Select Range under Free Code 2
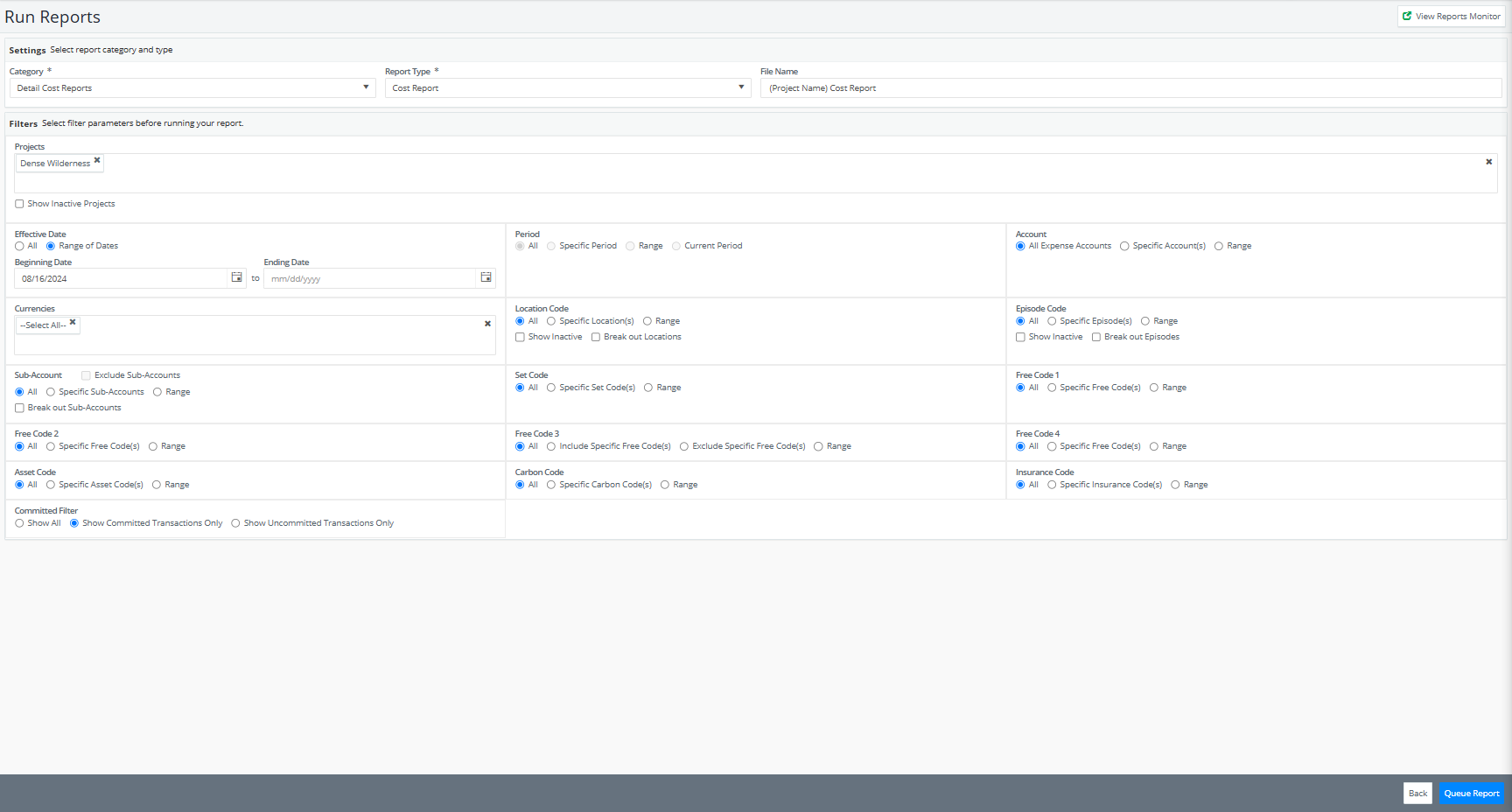Viewport: 1512px width, 812px height. pyautogui.click(x=153, y=446)
